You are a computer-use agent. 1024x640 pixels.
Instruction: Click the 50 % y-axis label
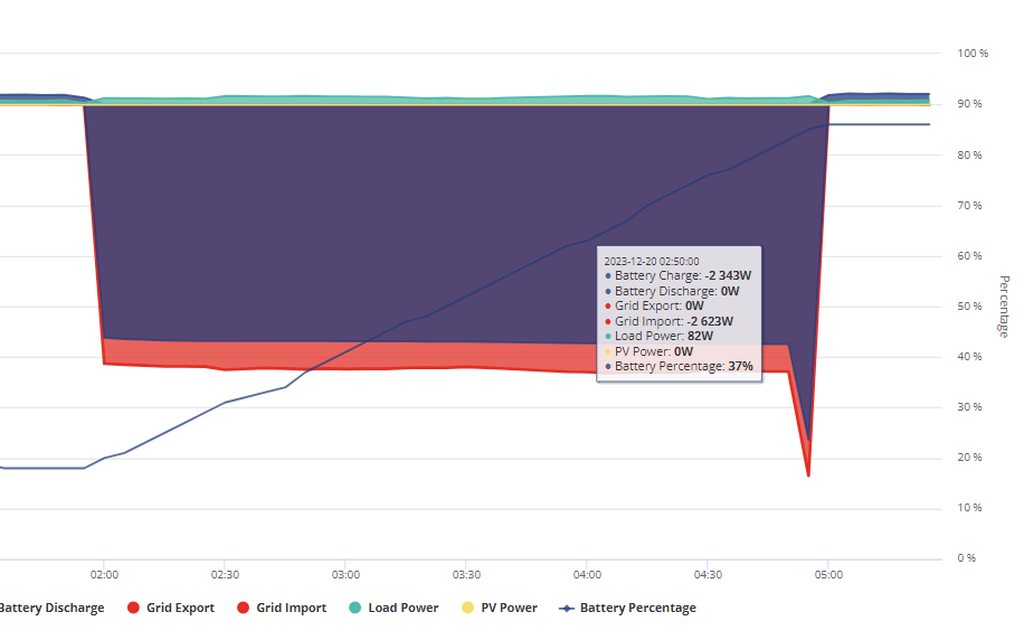tap(970, 306)
